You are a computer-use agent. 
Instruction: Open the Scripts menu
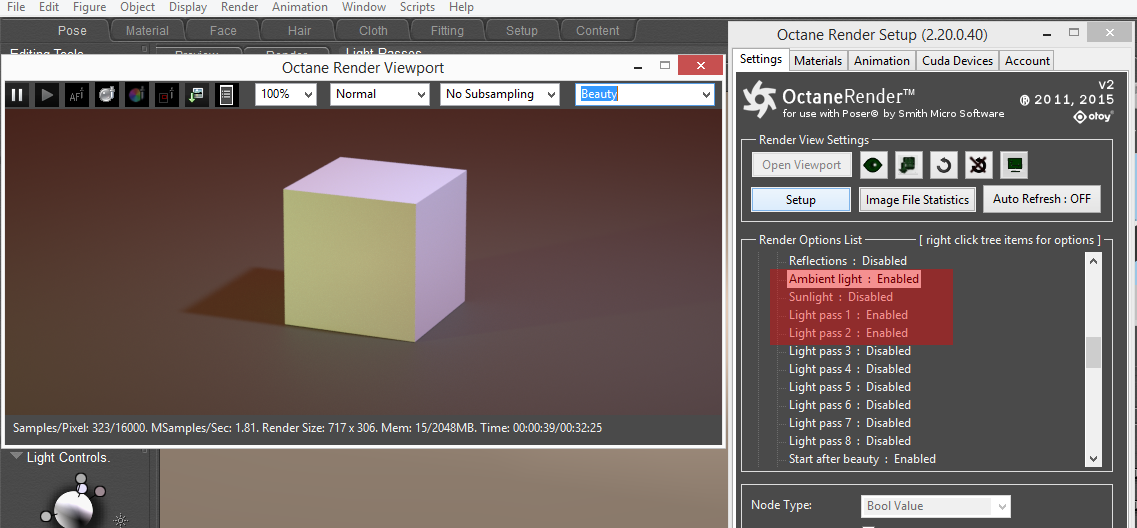pos(417,7)
